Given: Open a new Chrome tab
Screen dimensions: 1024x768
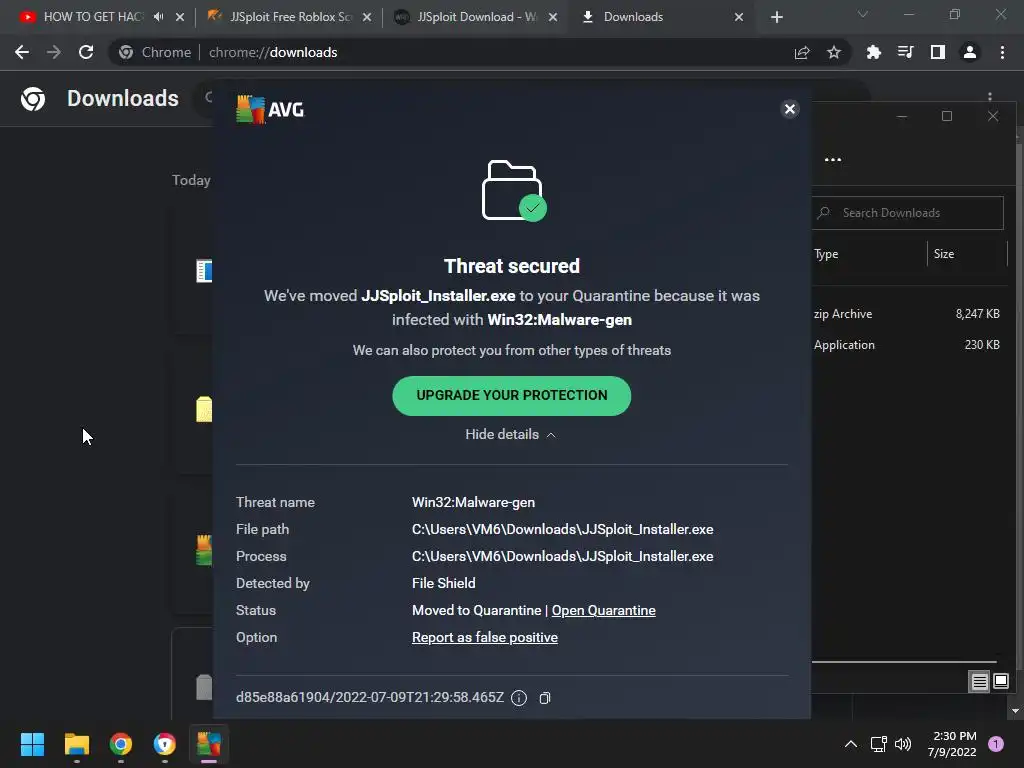Looking at the screenshot, I should click(x=776, y=17).
